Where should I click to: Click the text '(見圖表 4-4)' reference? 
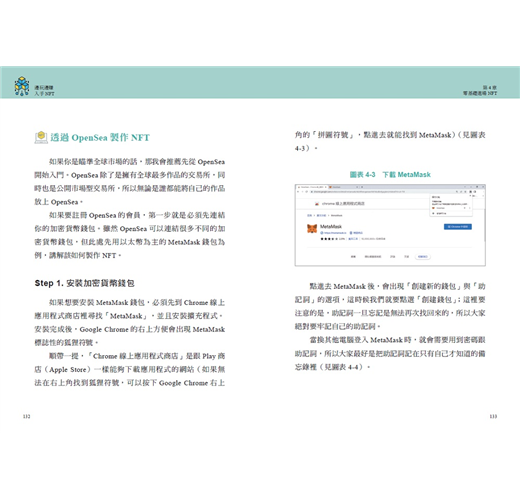tap(341, 367)
